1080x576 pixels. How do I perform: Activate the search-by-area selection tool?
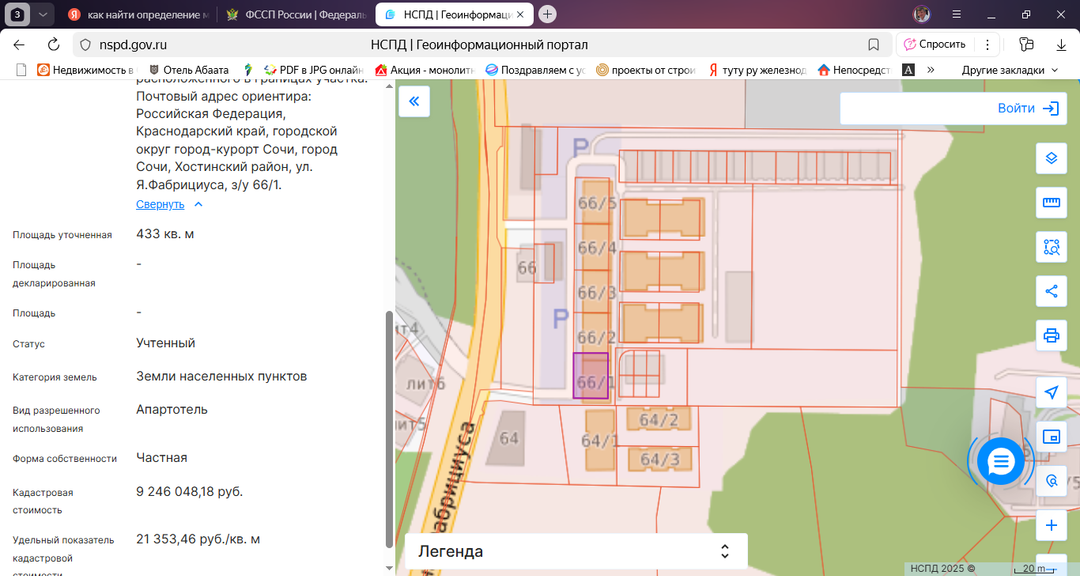(x=1051, y=247)
